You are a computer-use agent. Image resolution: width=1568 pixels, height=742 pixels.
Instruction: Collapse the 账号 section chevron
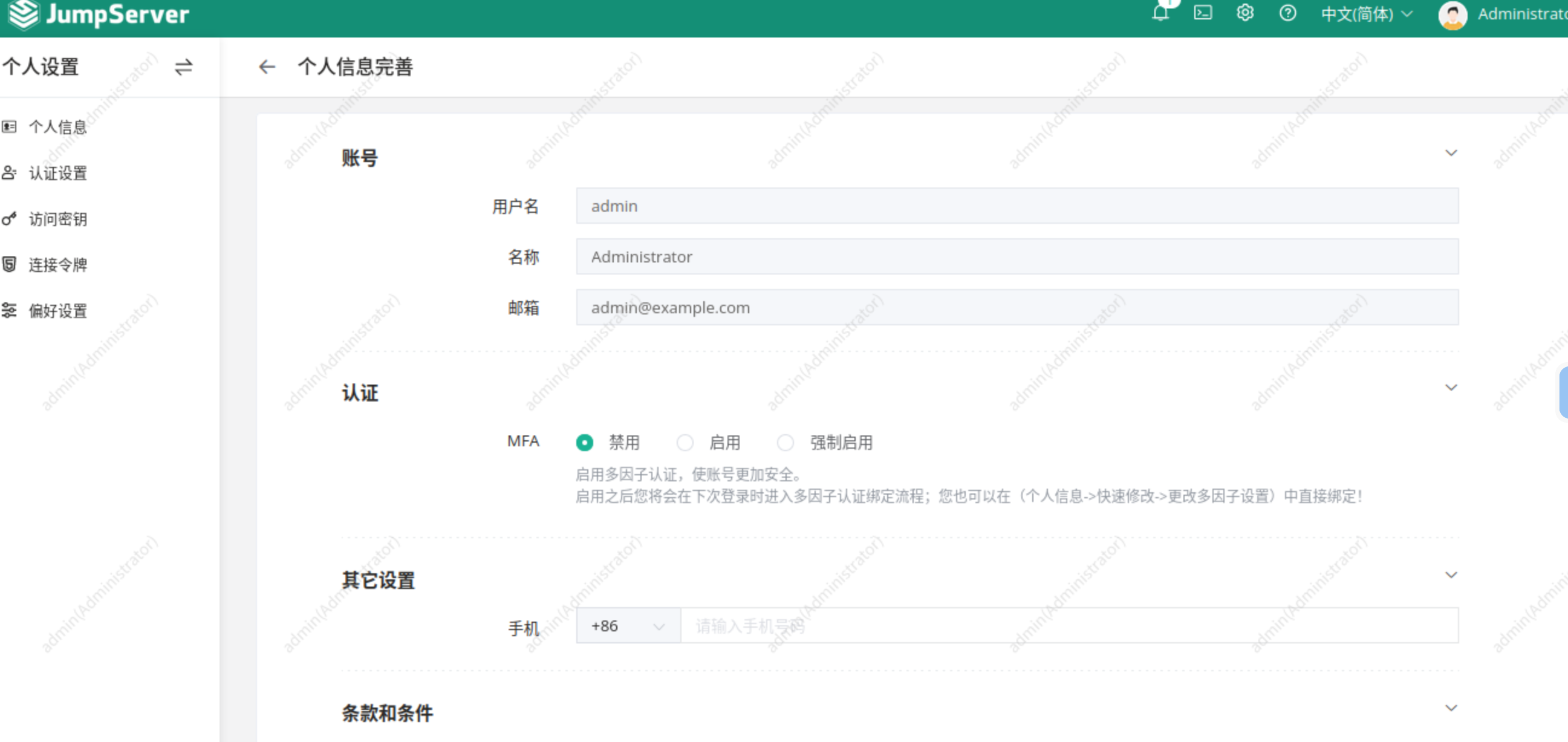tap(1451, 153)
